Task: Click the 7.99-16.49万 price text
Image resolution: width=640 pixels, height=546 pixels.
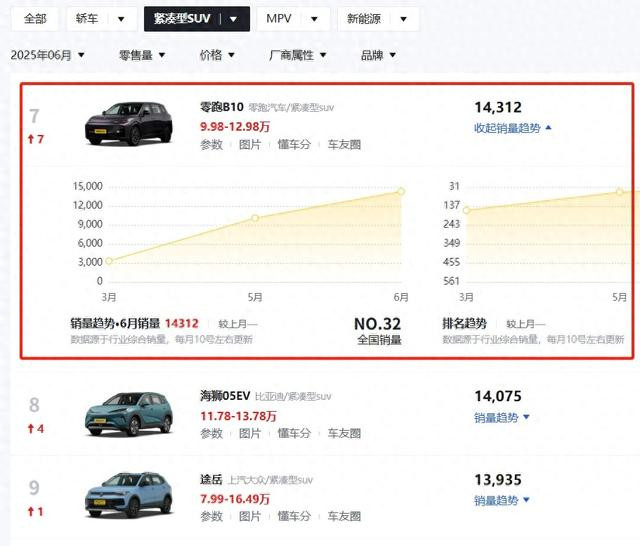Action: [235, 499]
